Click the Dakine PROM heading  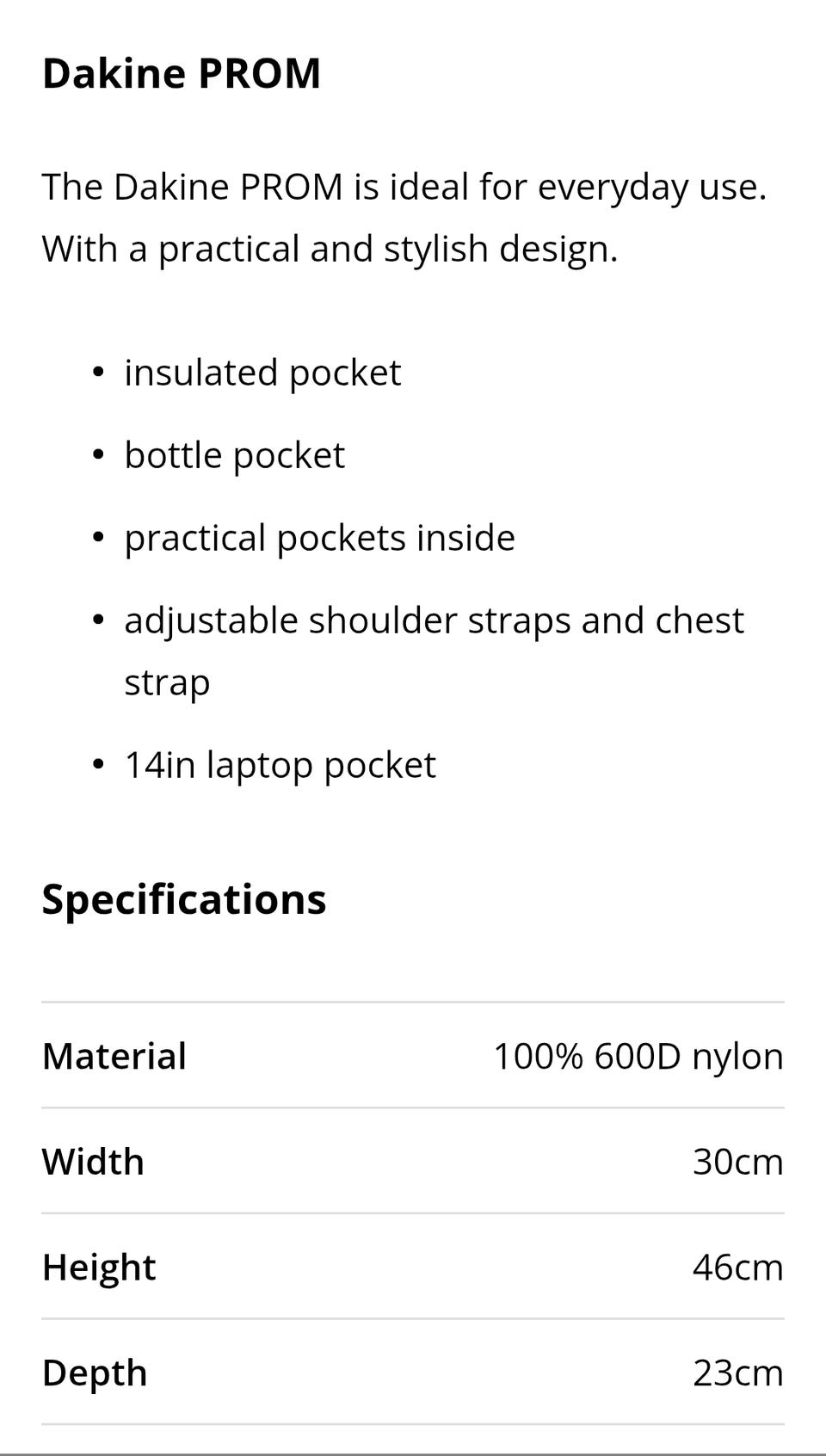coord(182,73)
